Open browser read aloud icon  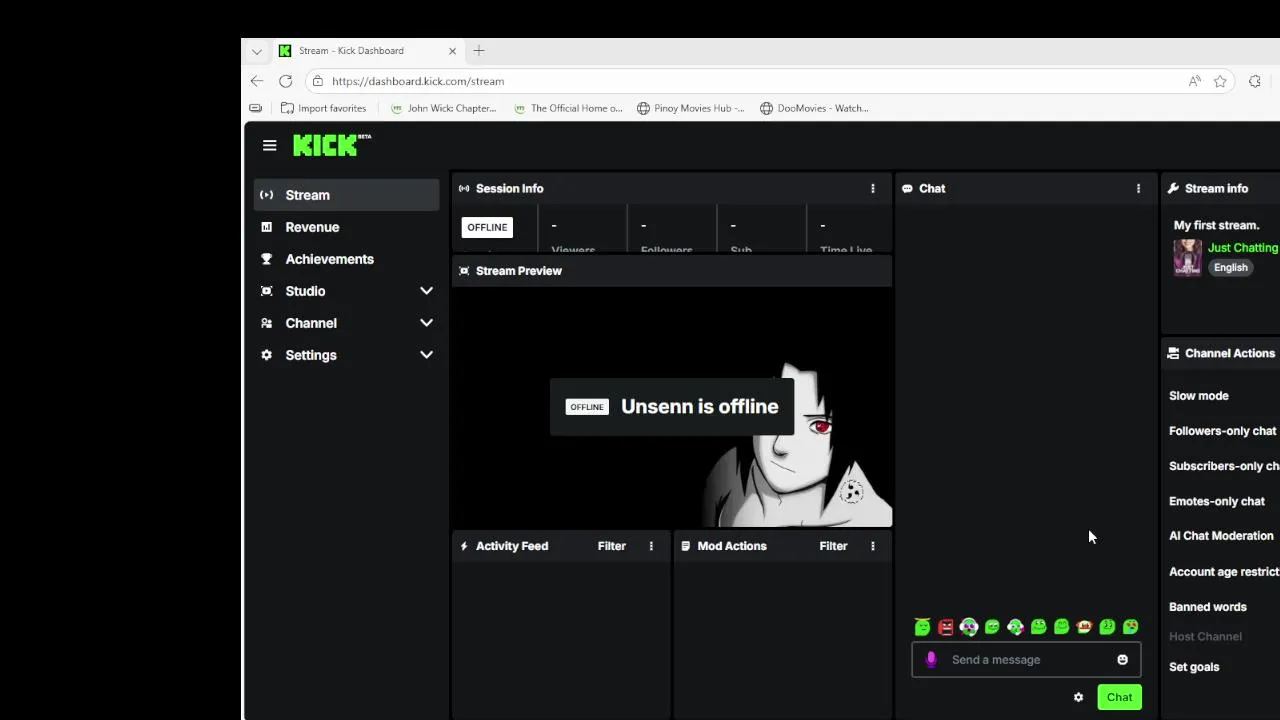[x=1194, y=81]
